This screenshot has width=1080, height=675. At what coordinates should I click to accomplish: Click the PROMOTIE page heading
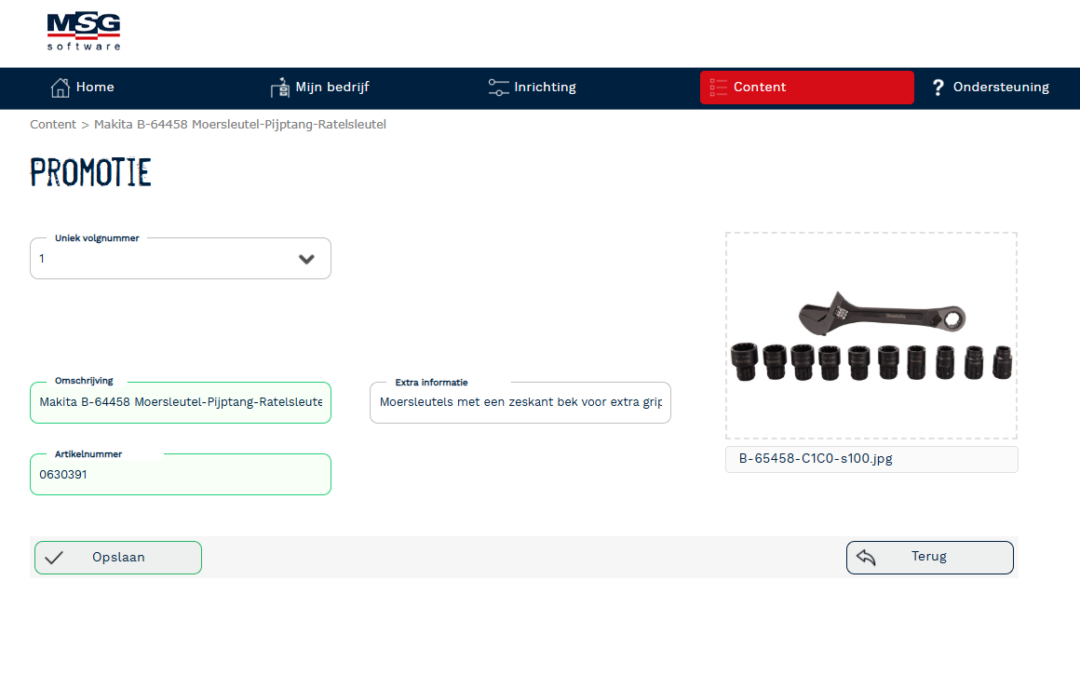90,172
